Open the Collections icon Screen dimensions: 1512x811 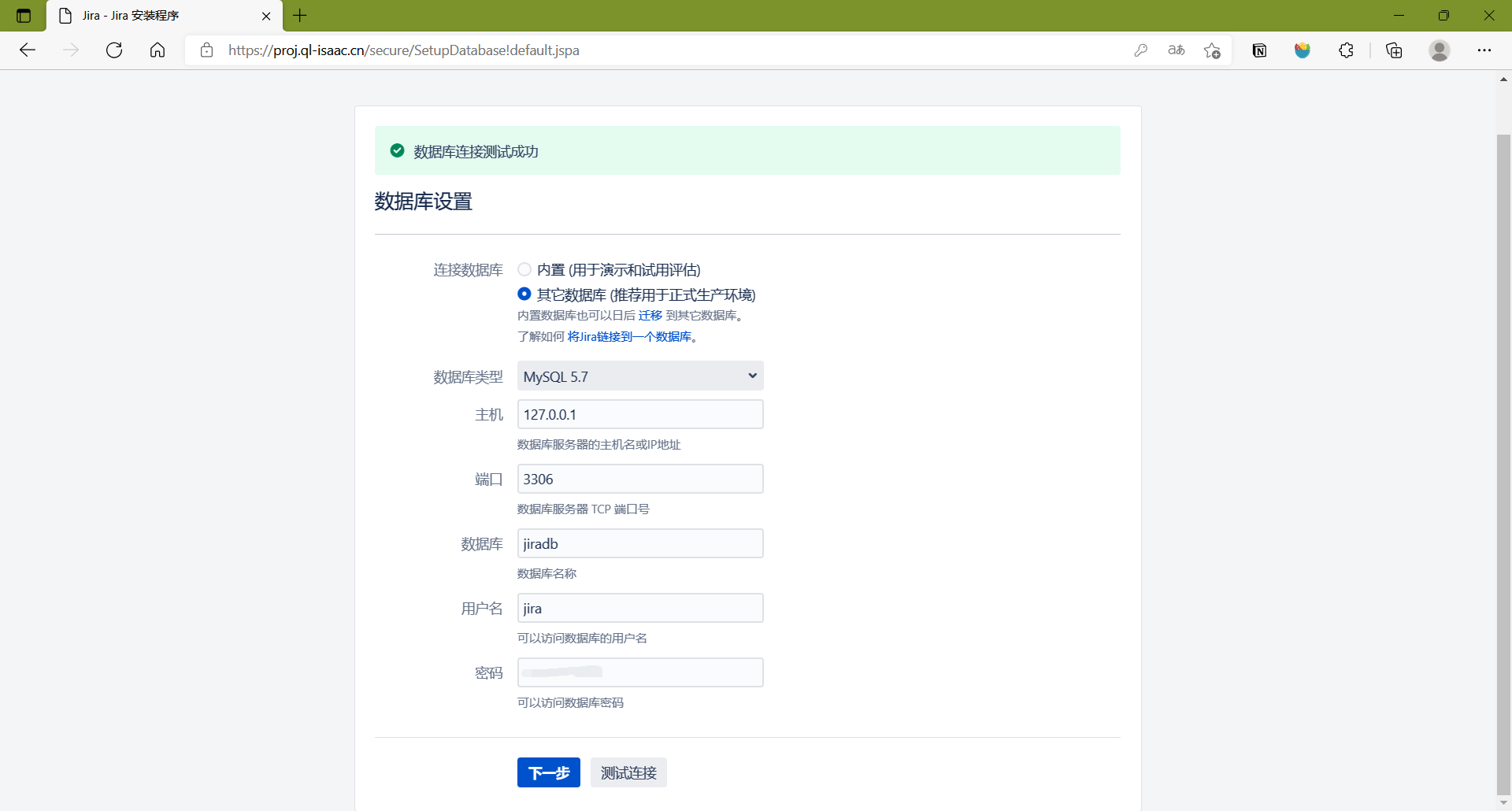[1394, 50]
